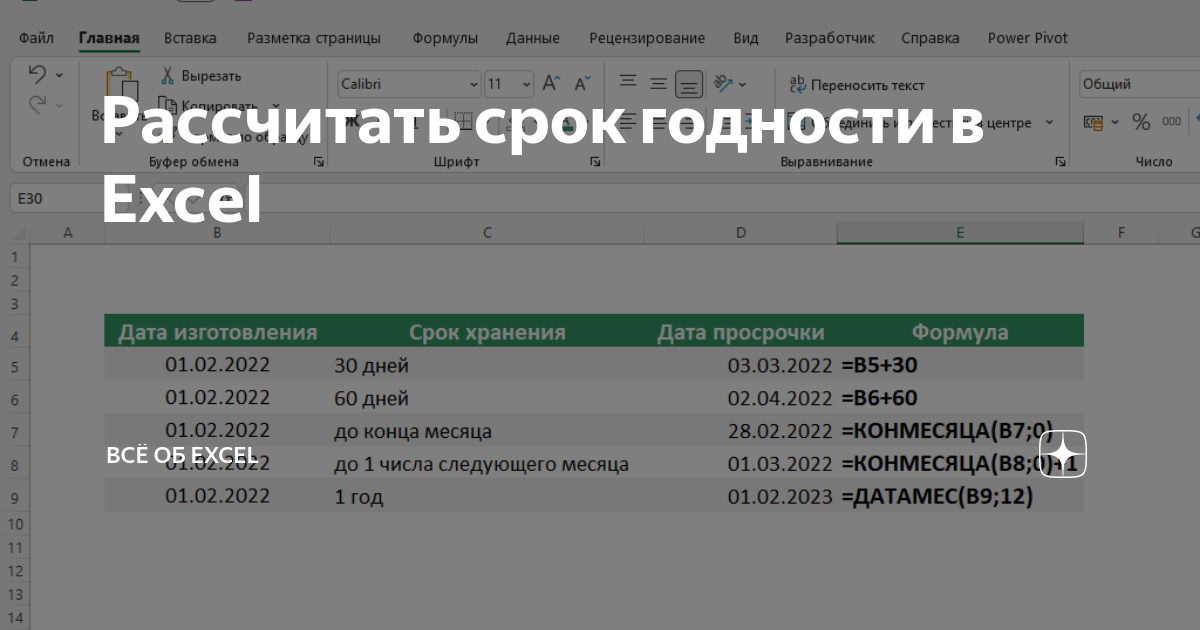
Task: Click the Redo arrow icon
Action: point(37,104)
